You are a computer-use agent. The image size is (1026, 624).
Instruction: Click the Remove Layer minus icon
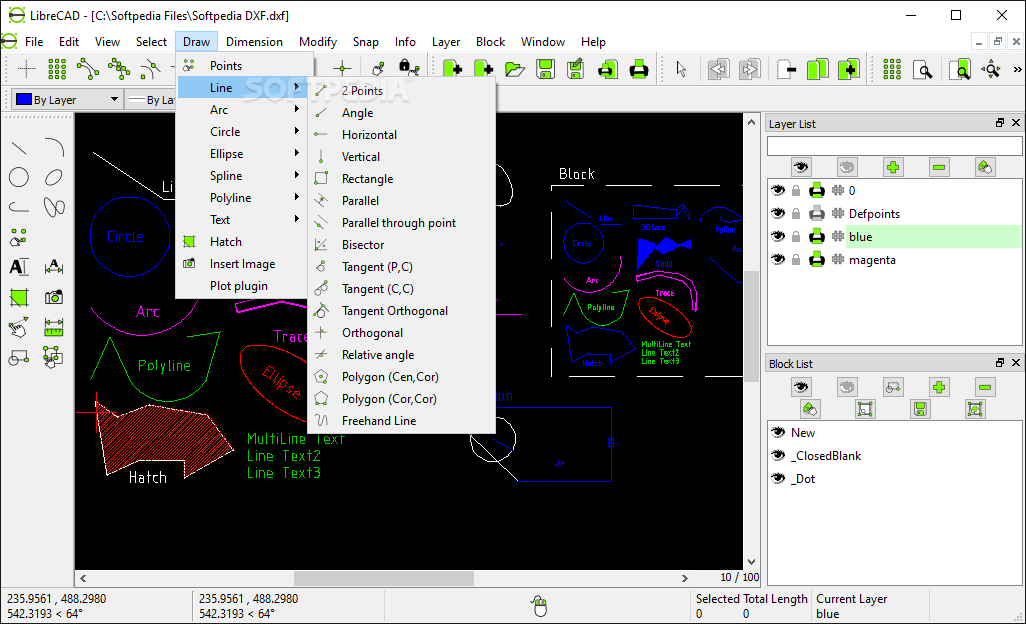(939, 167)
